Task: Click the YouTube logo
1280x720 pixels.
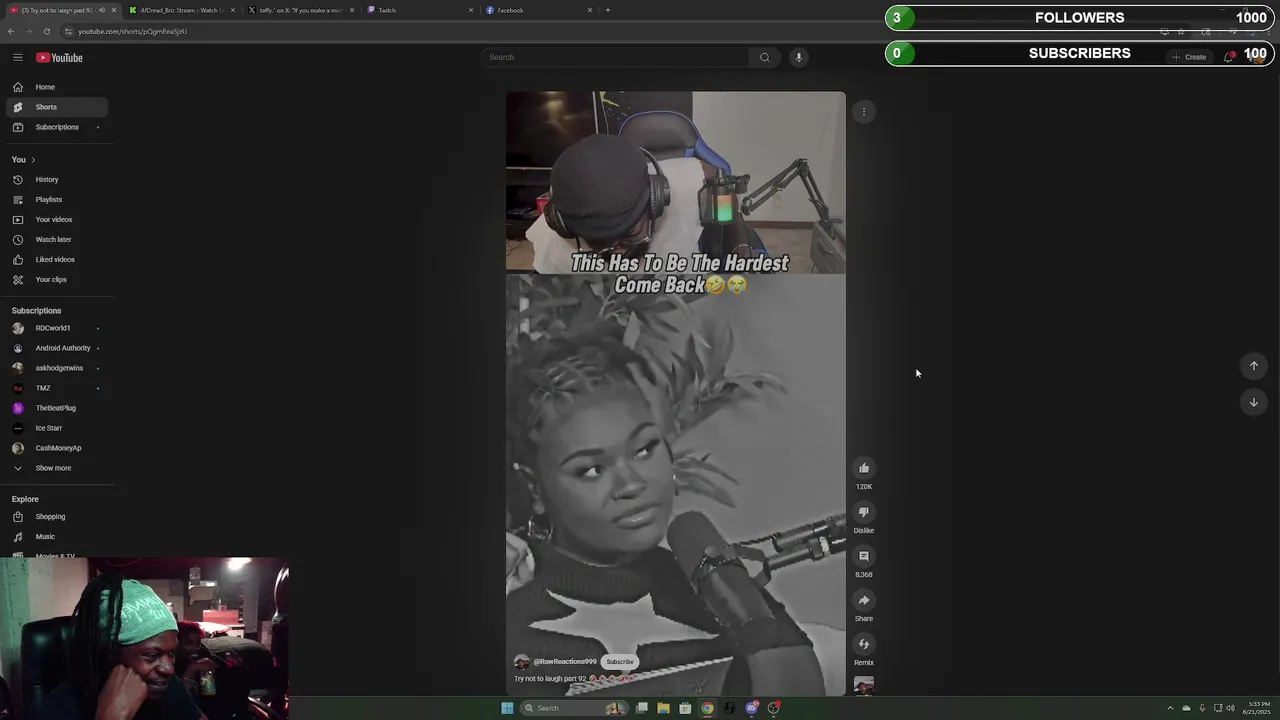Action: click(60, 58)
